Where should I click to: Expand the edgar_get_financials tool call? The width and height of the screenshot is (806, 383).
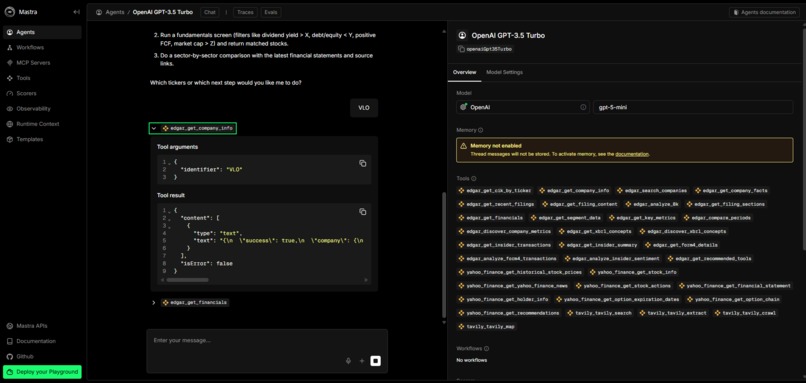click(x=154, y=303)
